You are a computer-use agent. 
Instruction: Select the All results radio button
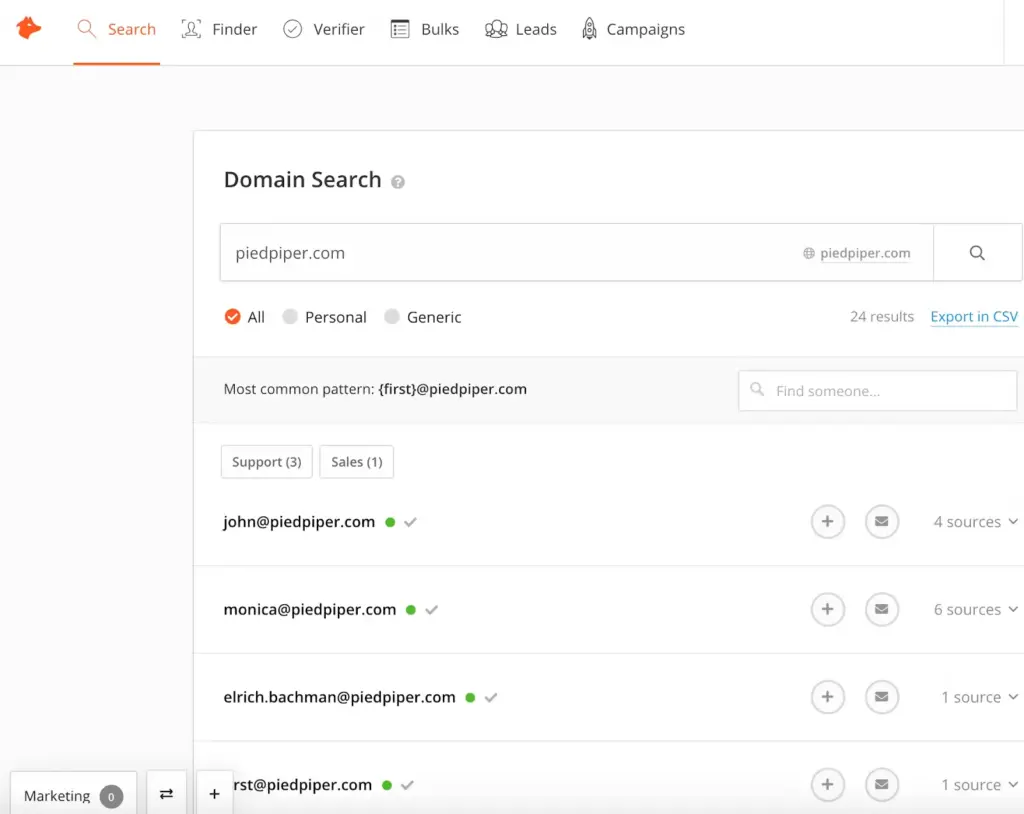(x=231, y=316)
